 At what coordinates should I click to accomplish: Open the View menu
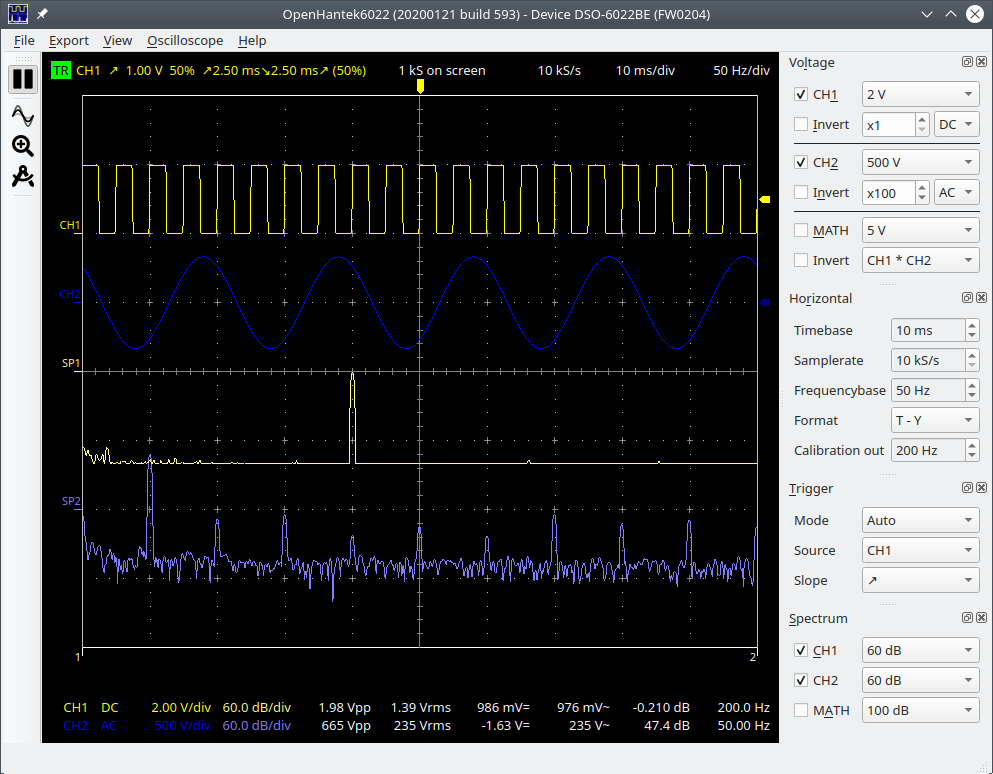118,41
